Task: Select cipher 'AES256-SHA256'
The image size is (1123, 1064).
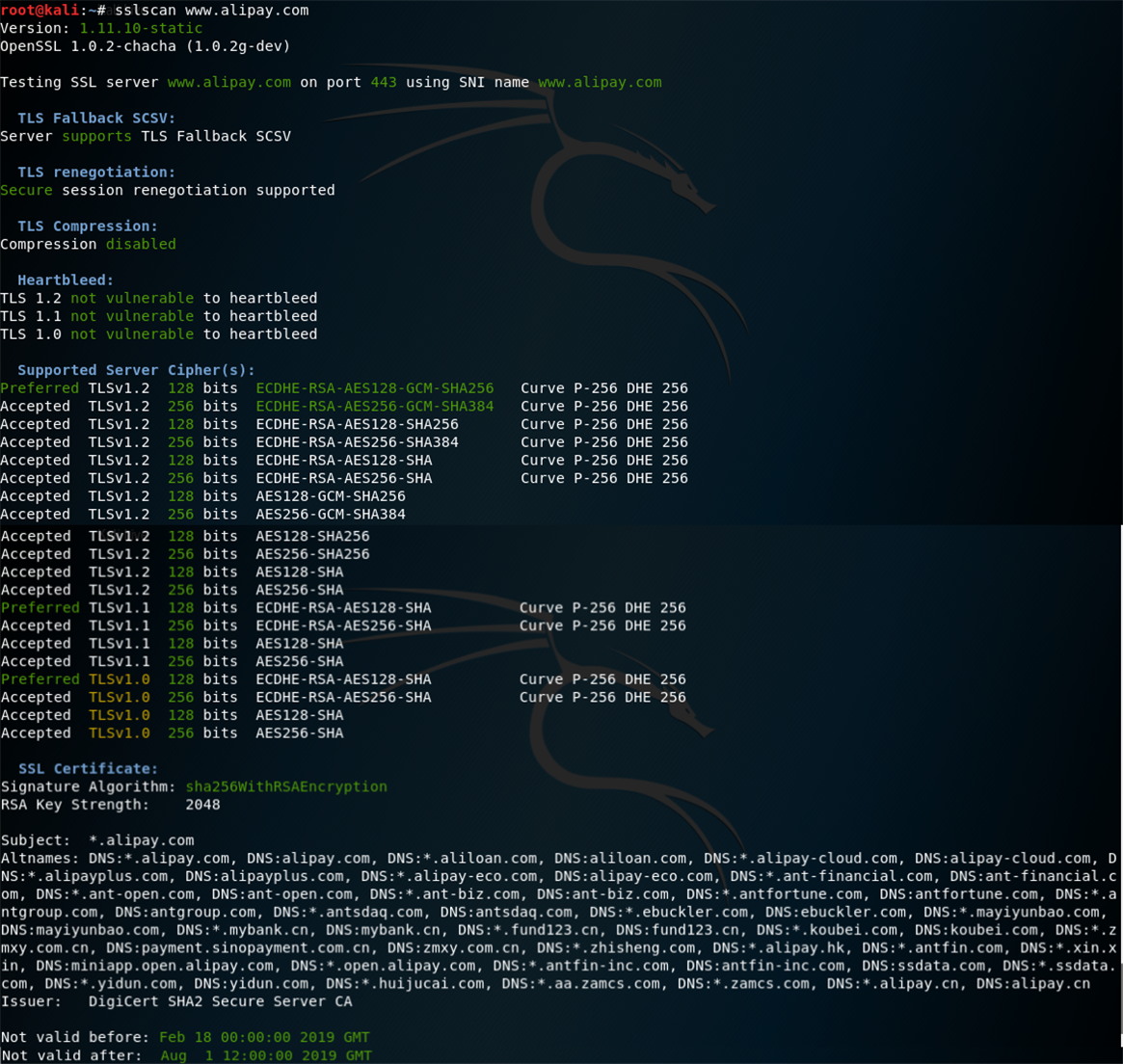Action: (x=312, y=554)
